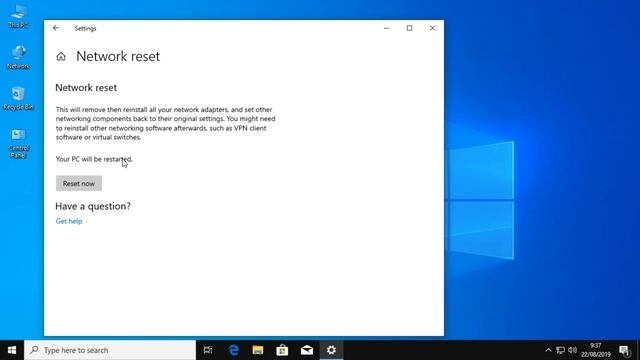Maximize the Settings window

[x=409, y=28]
